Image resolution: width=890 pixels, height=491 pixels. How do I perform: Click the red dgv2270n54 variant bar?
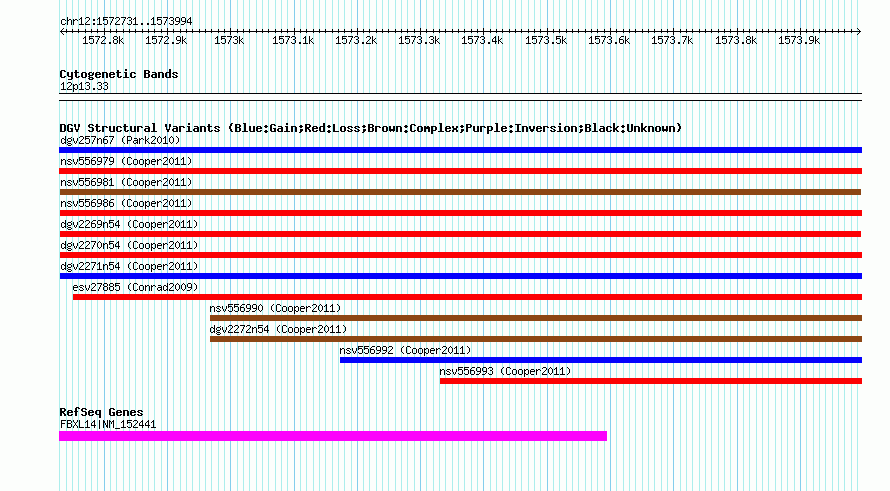pyautogui.click(x=460, y=255)
